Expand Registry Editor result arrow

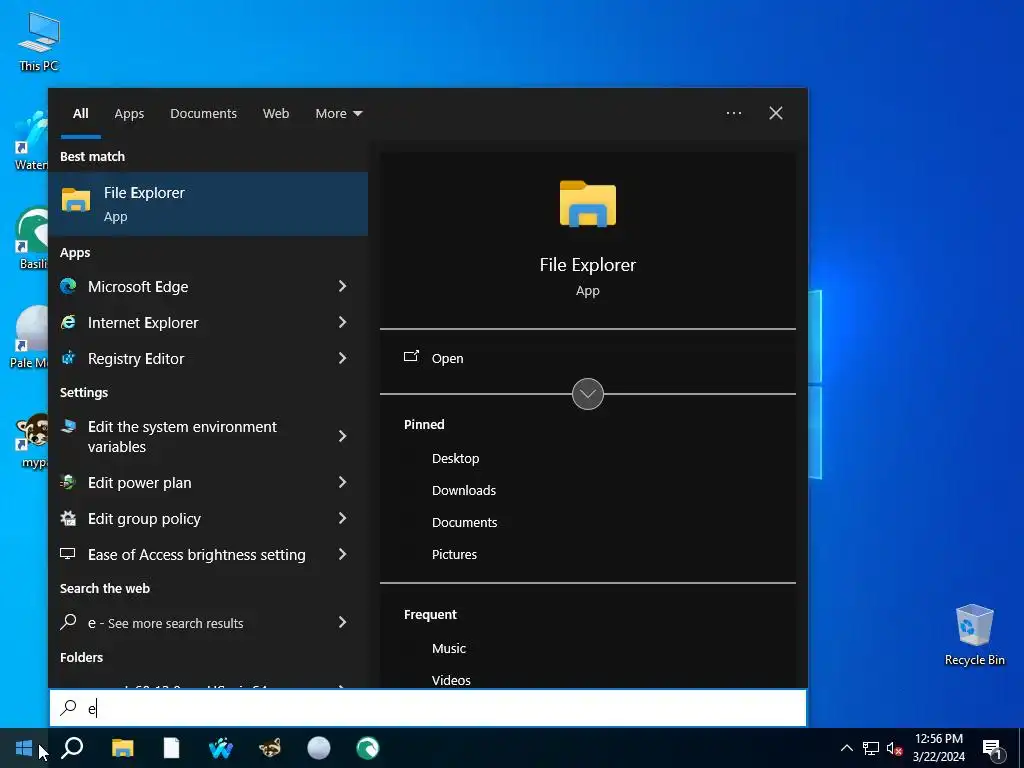342,358
